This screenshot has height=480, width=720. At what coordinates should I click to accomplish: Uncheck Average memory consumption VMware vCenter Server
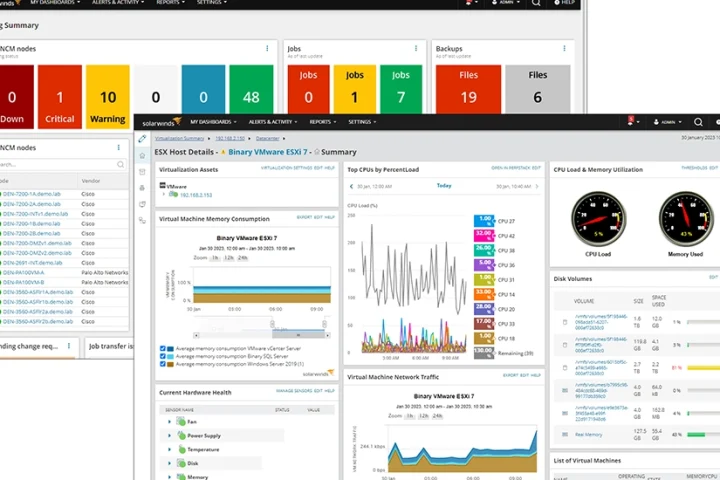[x=163, y=349]
